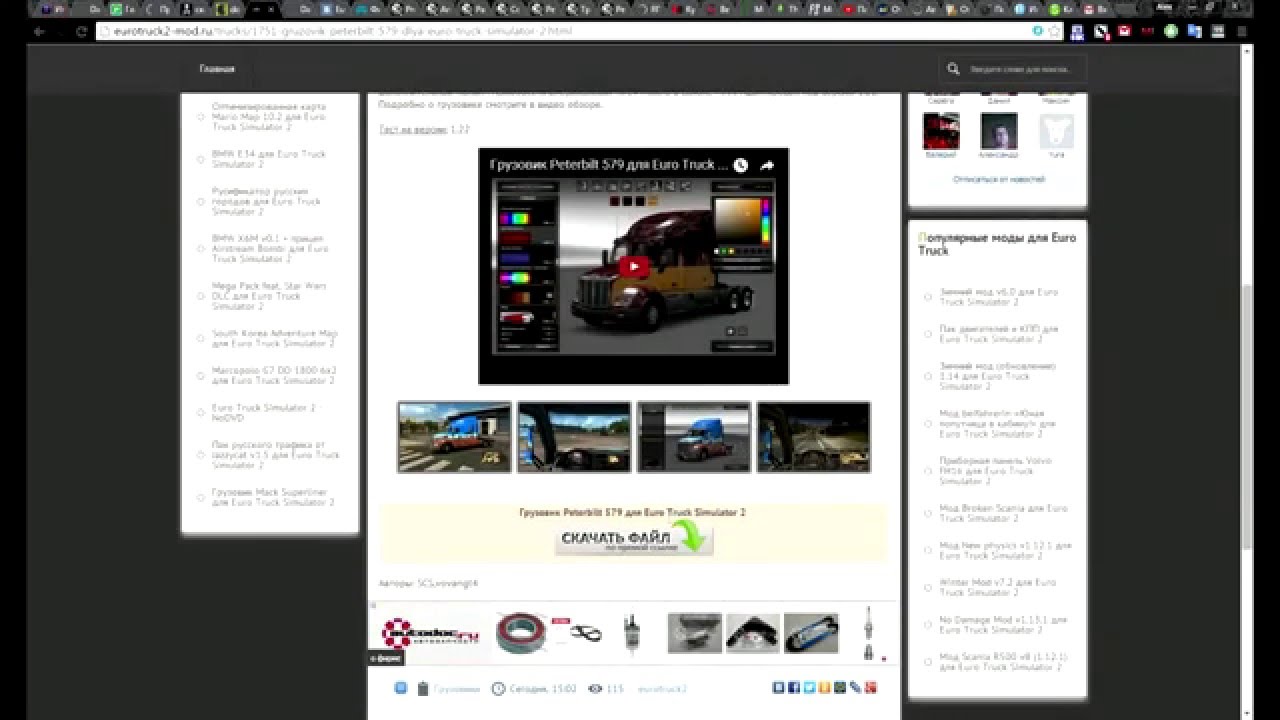Open the first truck exterior thumbnail
The height and width of the screenshot is (720, 1280).
click(x=454, y=437)
